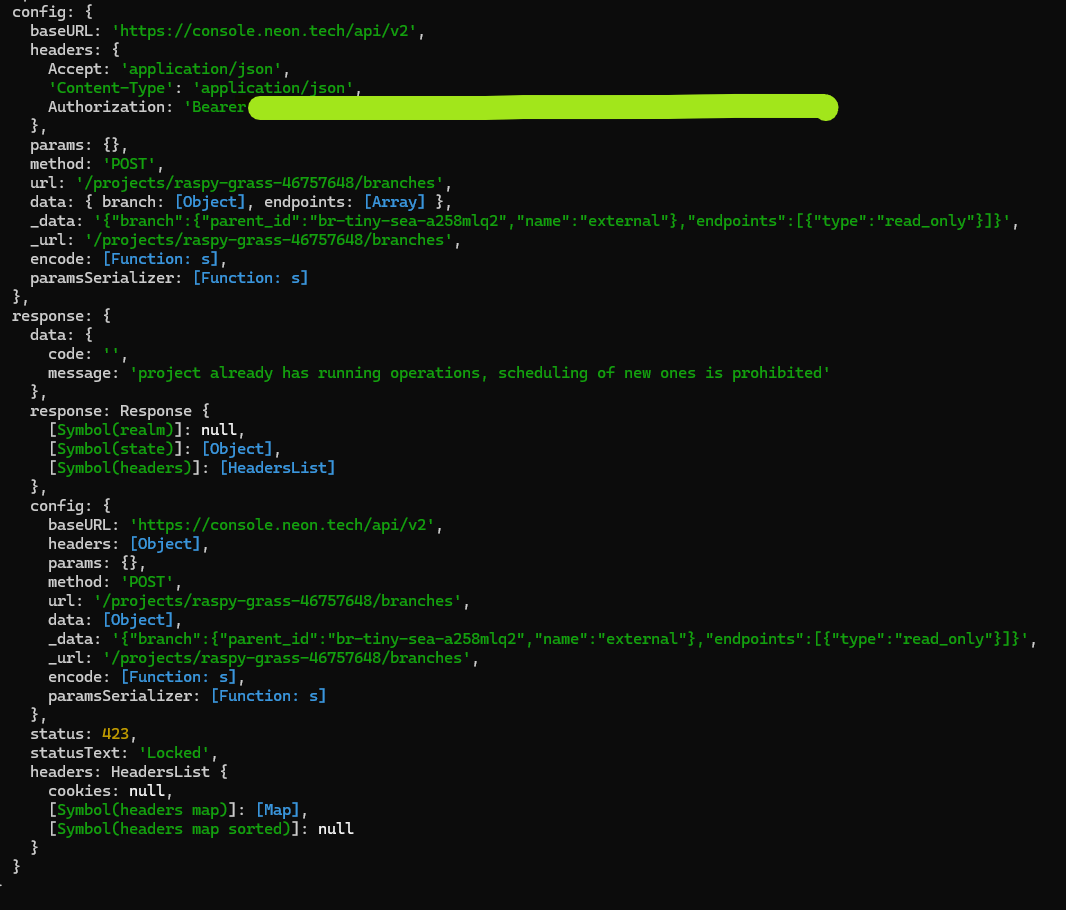Select the [Symbol(state)] [Object] entry

165,449
